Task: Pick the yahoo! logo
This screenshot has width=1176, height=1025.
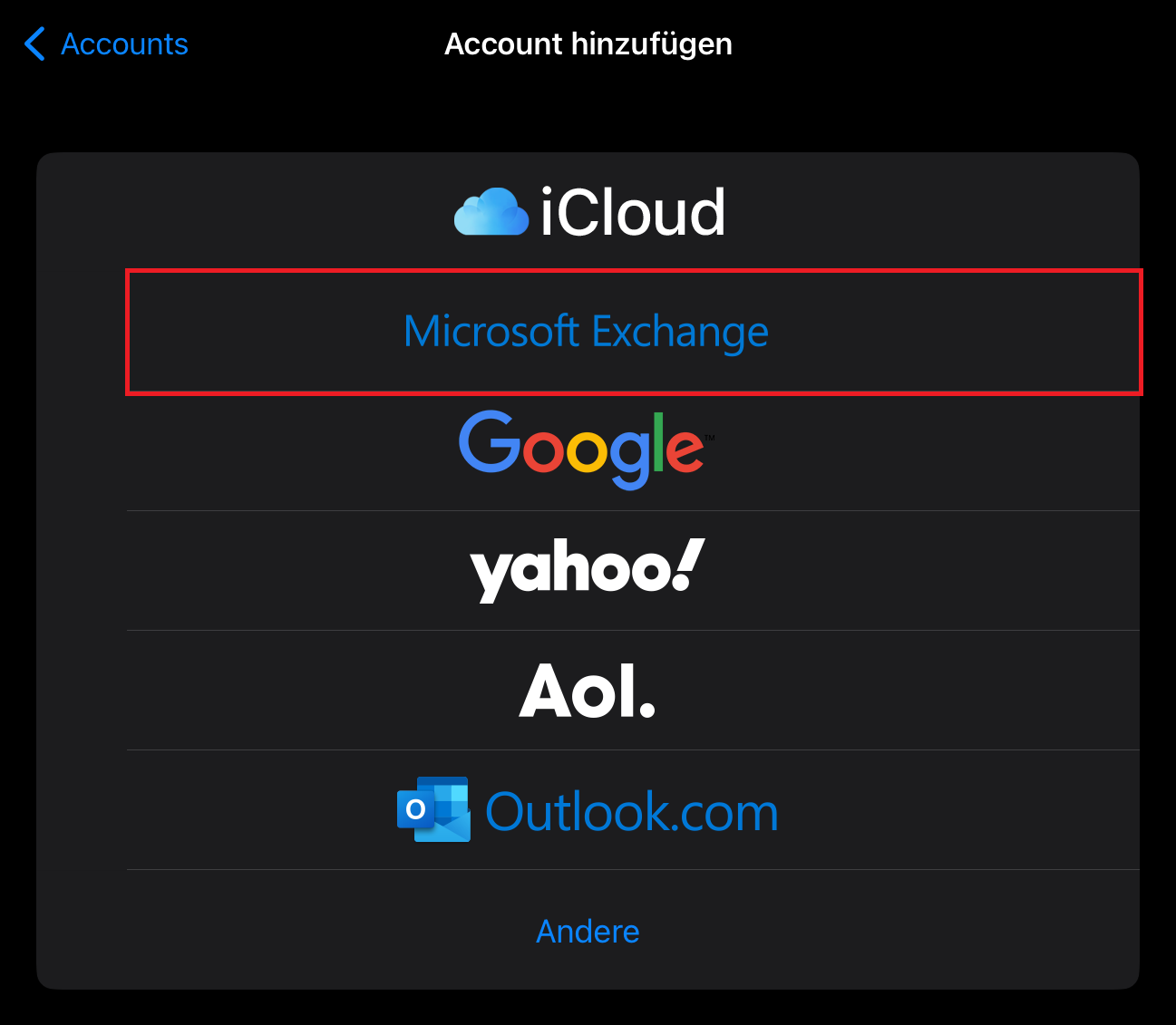Action: pos(586,569)
